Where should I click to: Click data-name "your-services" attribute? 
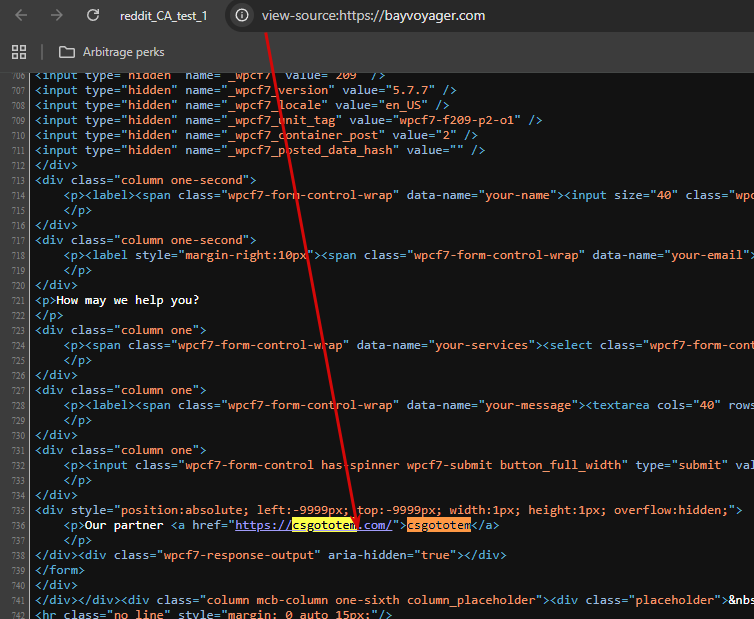pos(446,345)
